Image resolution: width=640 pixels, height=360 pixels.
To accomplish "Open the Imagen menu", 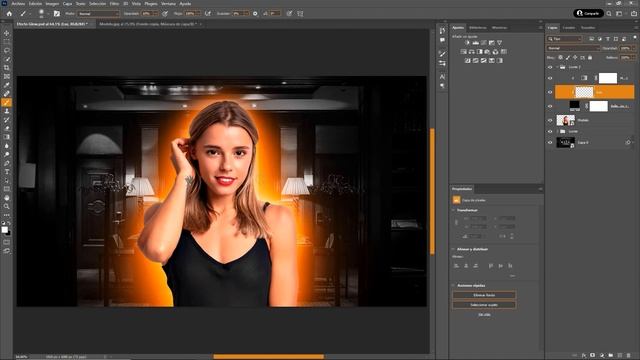I will click(x=52, y=4).
